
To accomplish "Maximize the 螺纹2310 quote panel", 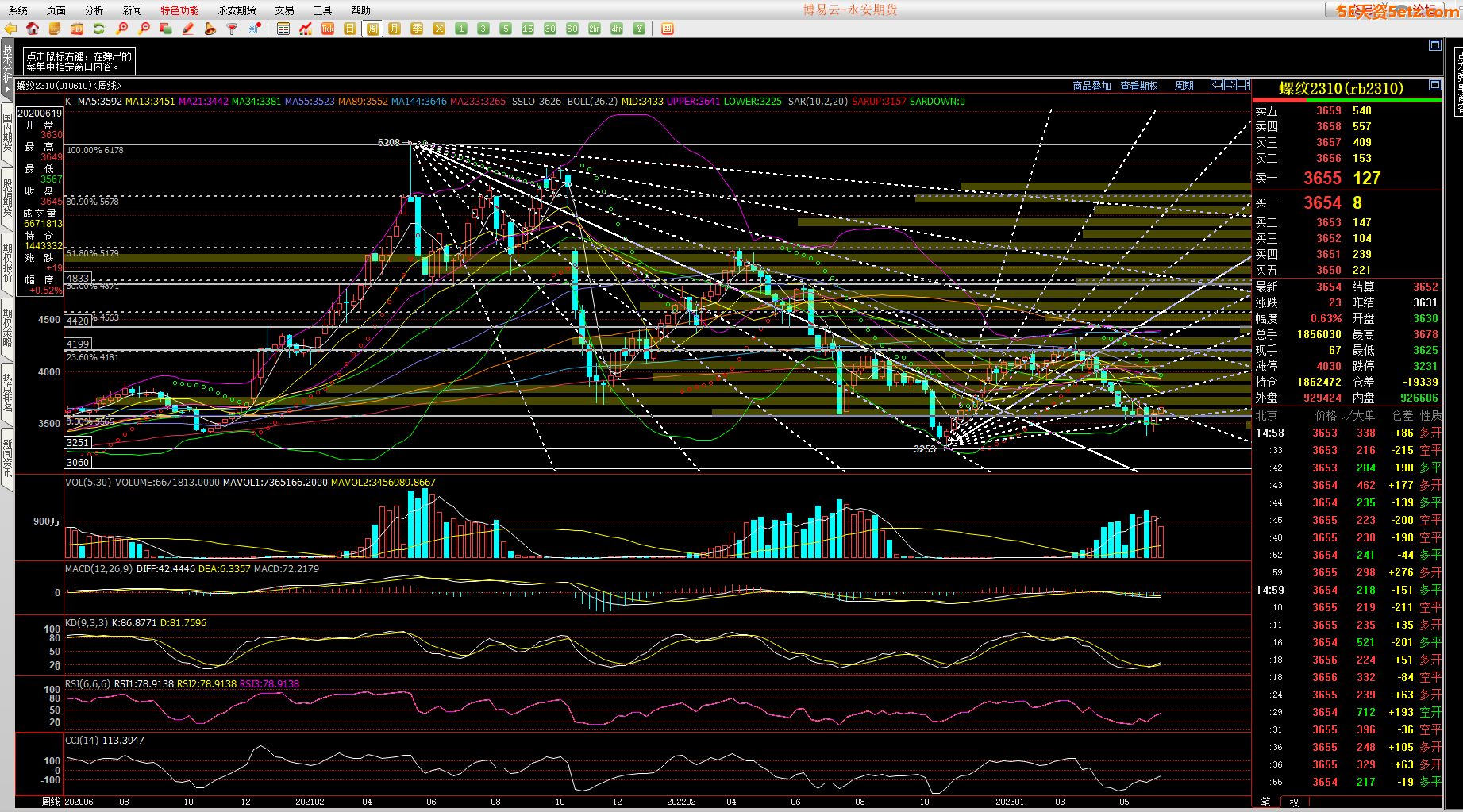I will (x=1435, y=85).
